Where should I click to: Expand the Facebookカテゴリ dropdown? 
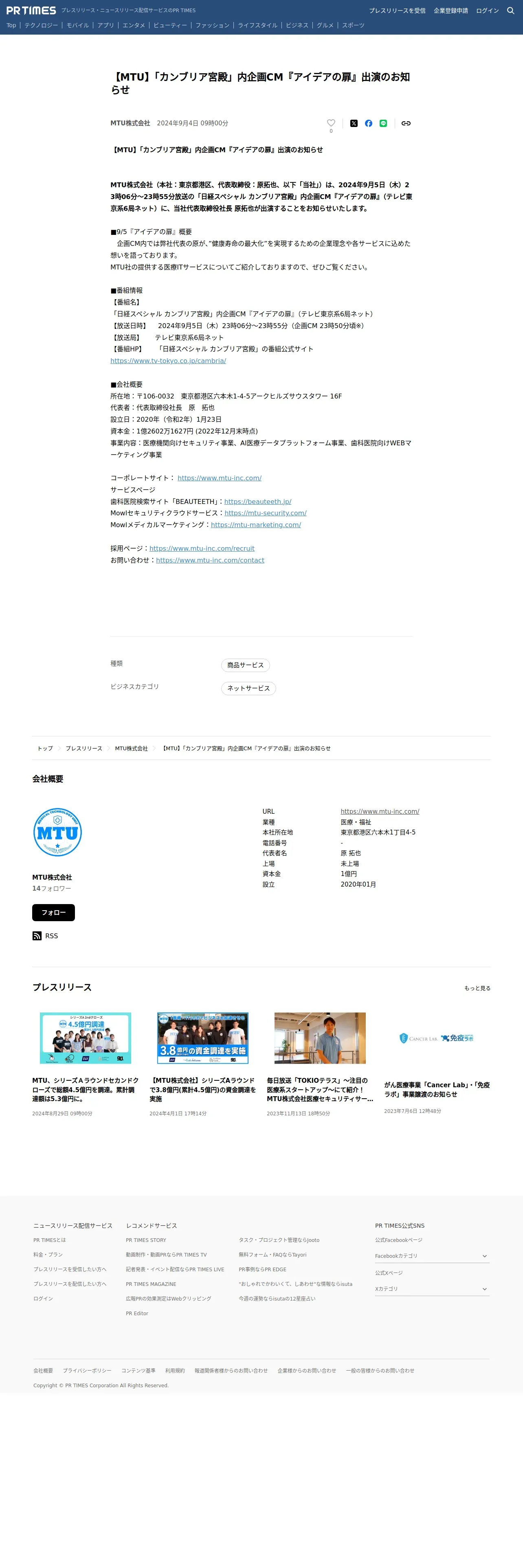(432, 1256)
